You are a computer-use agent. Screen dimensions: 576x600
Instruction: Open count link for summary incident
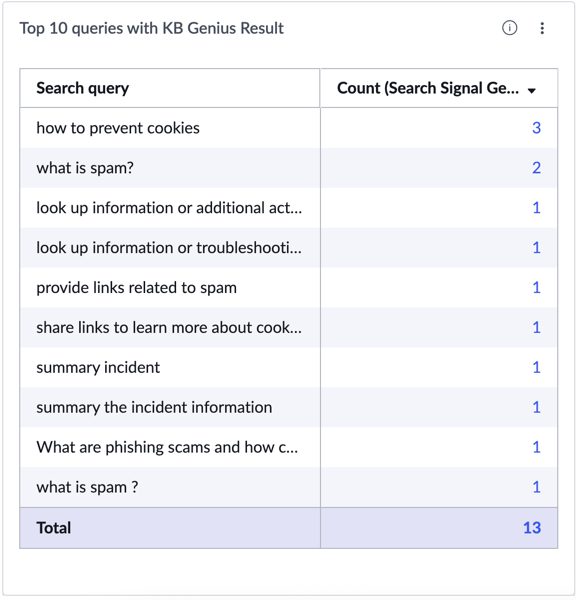coord(536,367)
